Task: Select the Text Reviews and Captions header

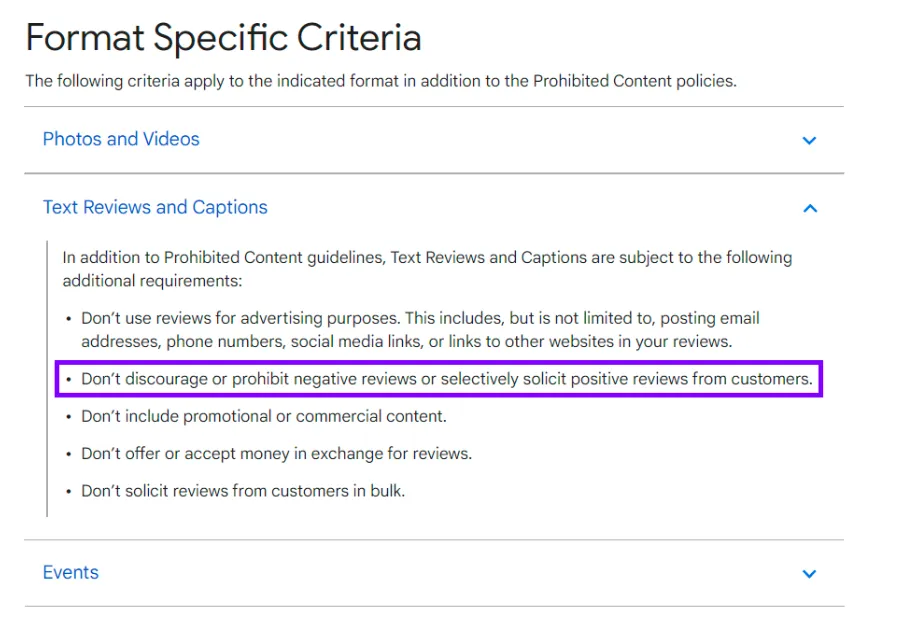Action: click(x=155, y=207)
